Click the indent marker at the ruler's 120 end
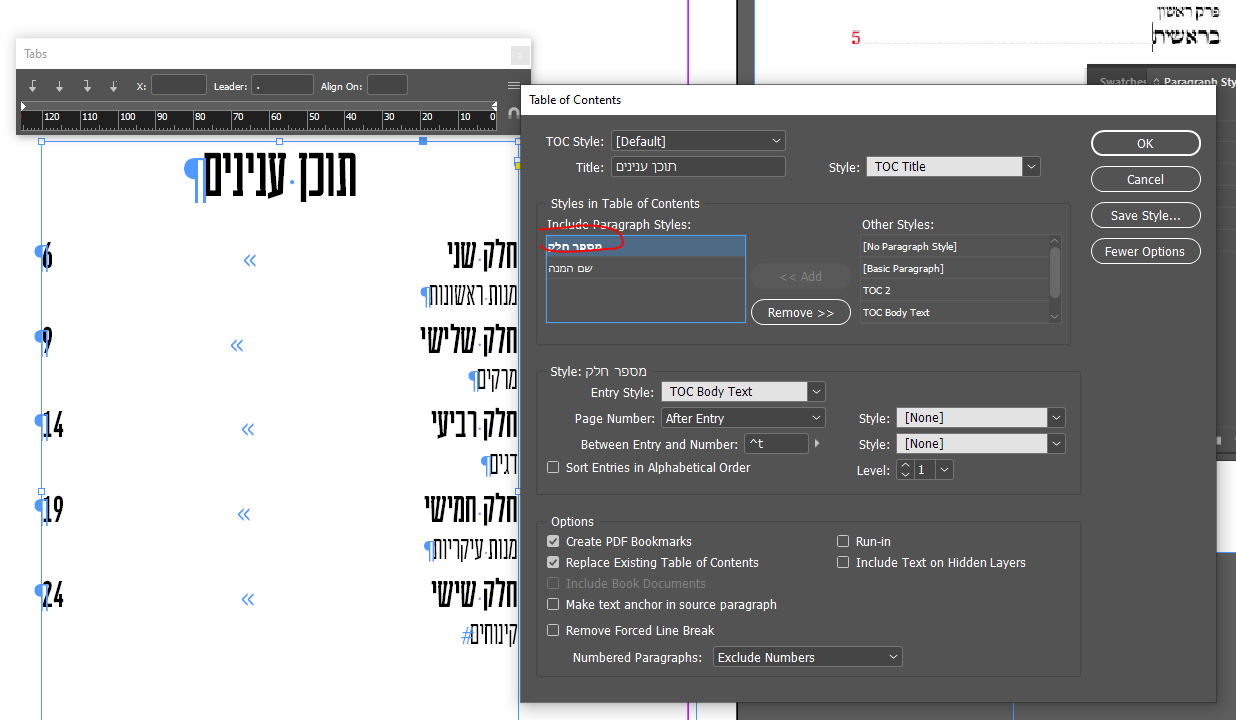Viewport: 1236px width, 720px height. 24,105
